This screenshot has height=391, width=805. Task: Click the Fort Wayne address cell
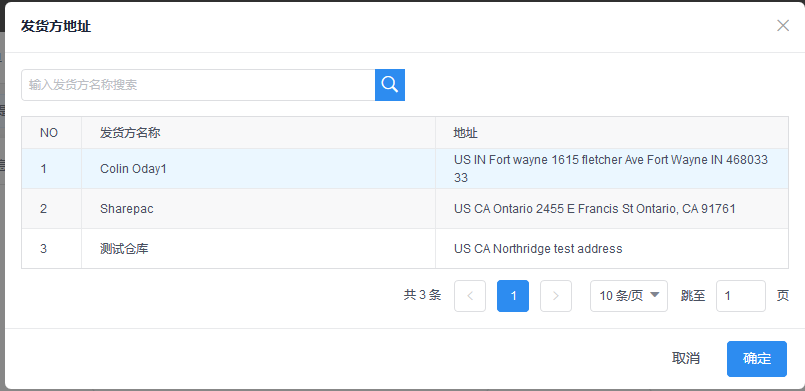(x=611, y=168)
